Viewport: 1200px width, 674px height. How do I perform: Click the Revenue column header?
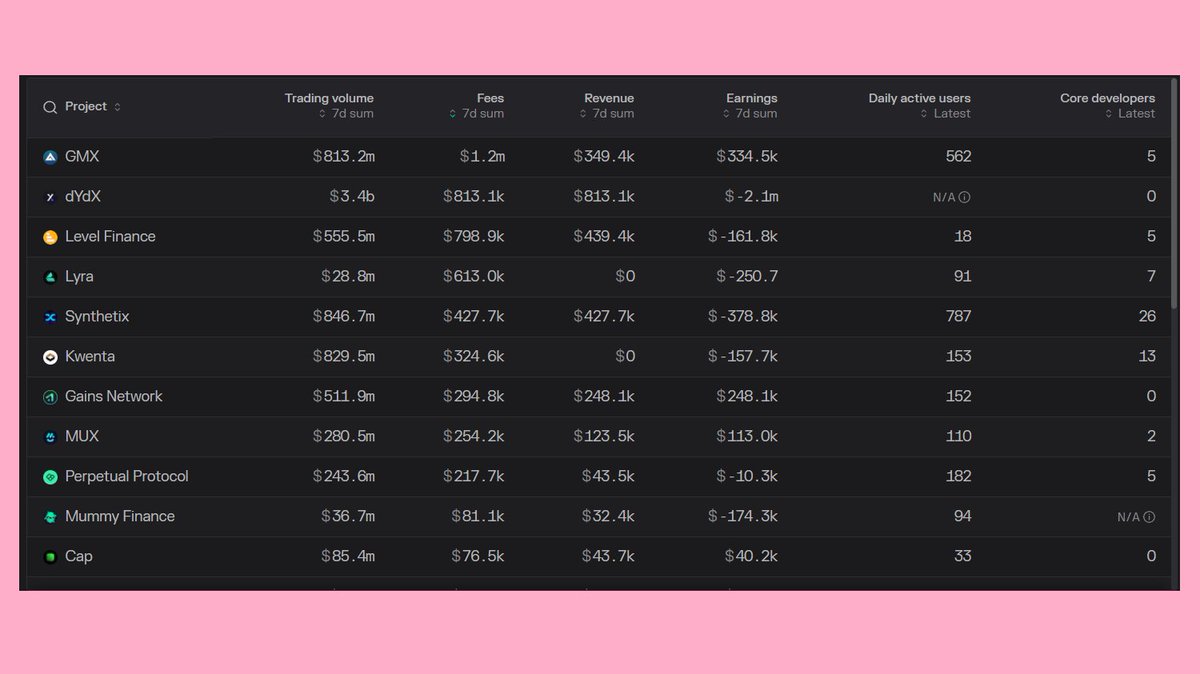[609, 98]
